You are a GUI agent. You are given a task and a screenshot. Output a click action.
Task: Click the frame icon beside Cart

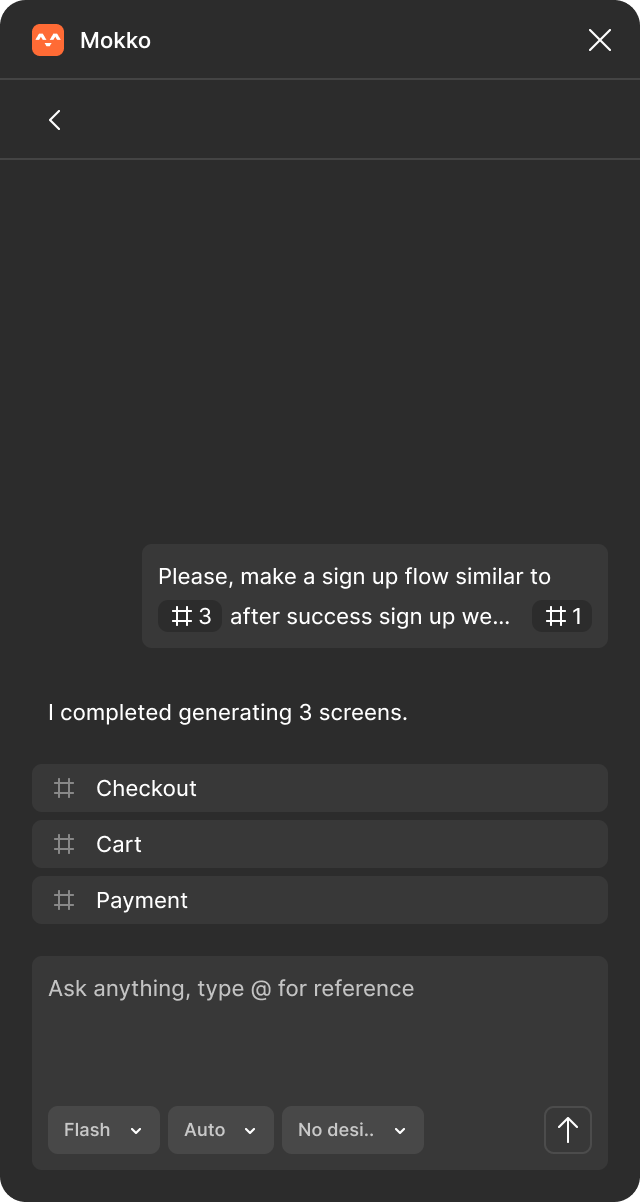coord(64,844)
